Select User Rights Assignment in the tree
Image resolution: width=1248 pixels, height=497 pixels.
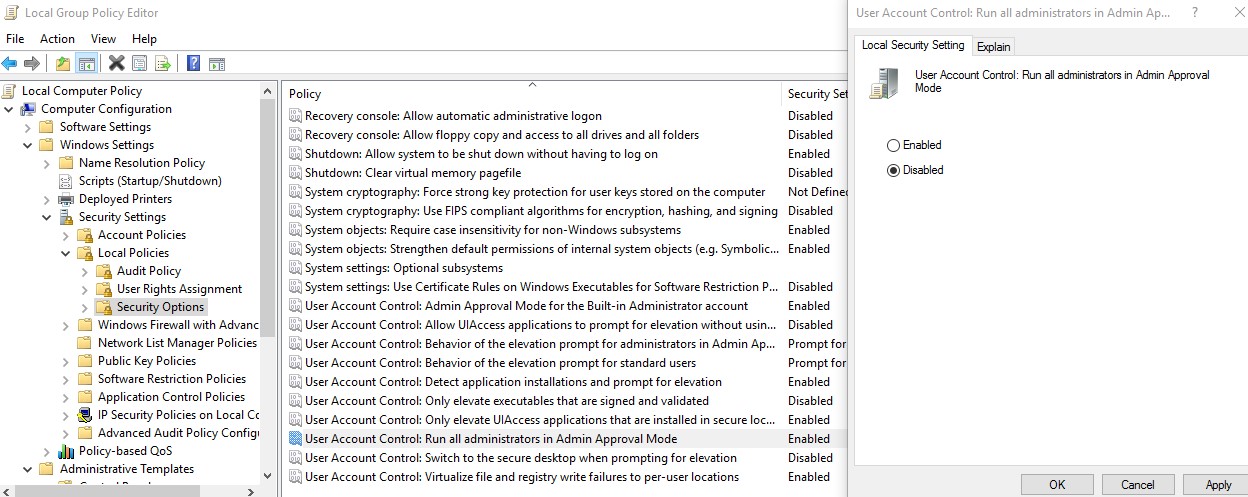tap(179, 289)
